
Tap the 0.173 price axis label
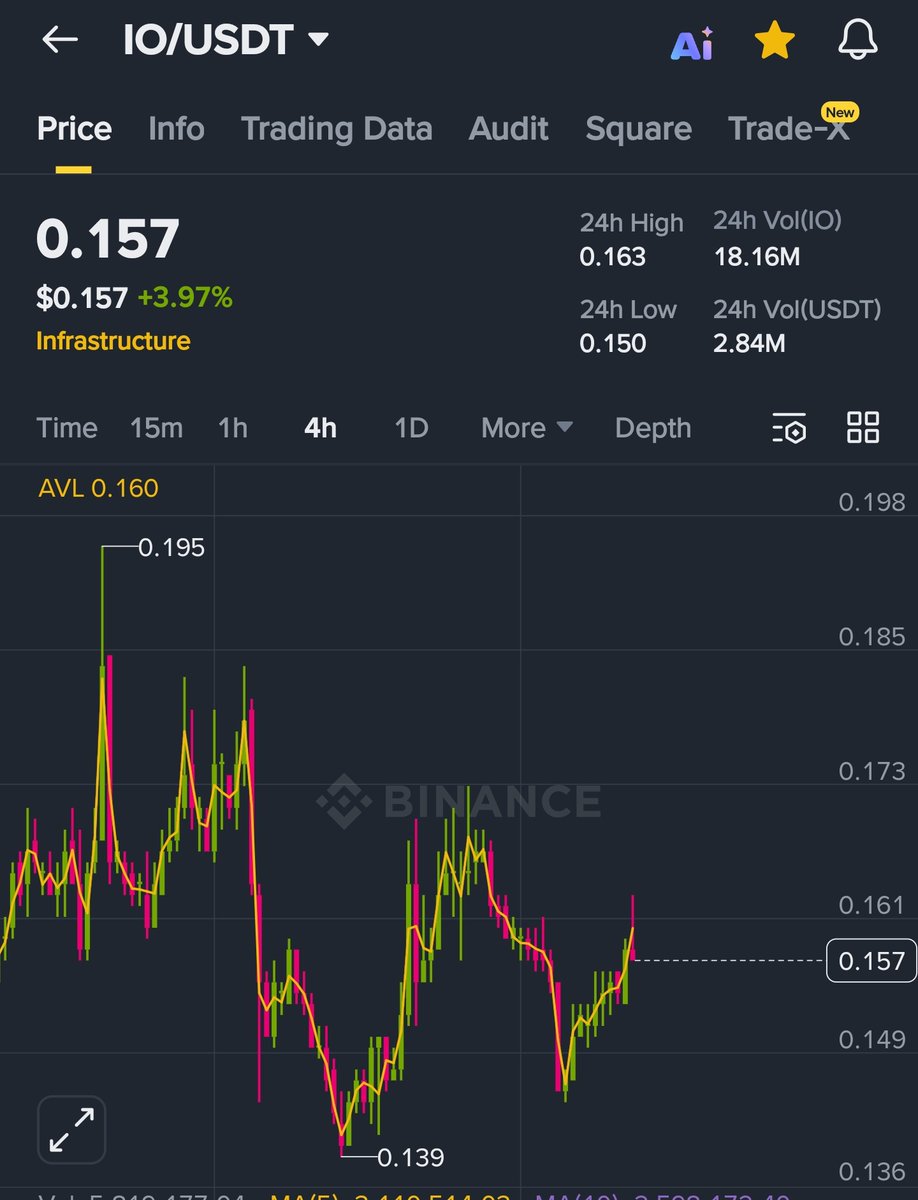(x=871, y=771)
